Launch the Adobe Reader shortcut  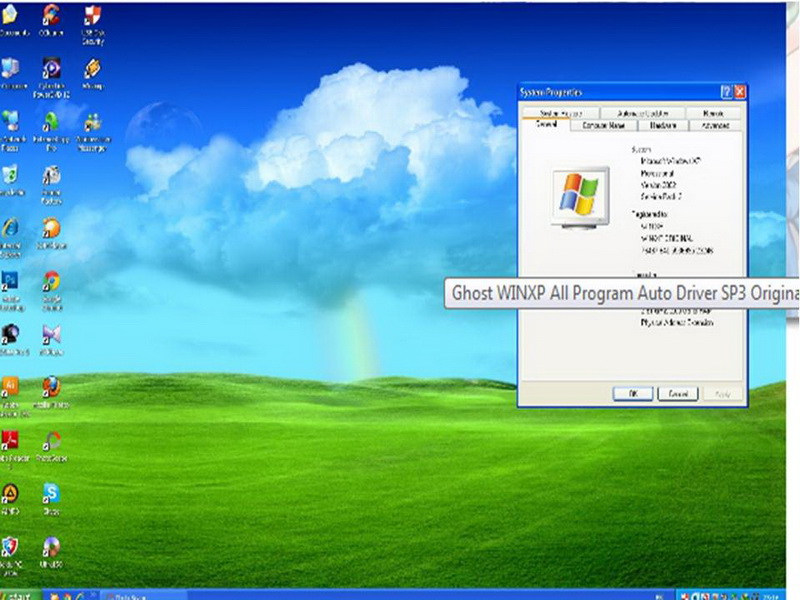[x=10, y=441]
